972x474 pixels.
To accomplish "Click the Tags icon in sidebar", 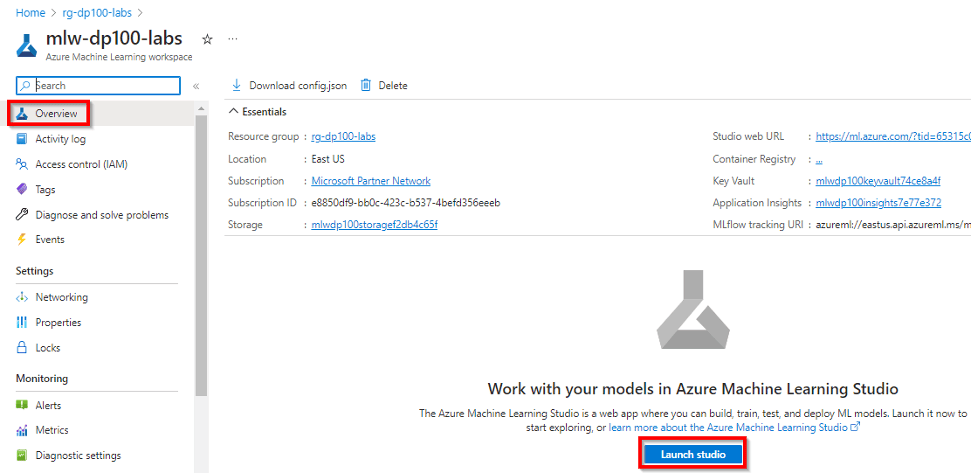I will click(22, 189).
